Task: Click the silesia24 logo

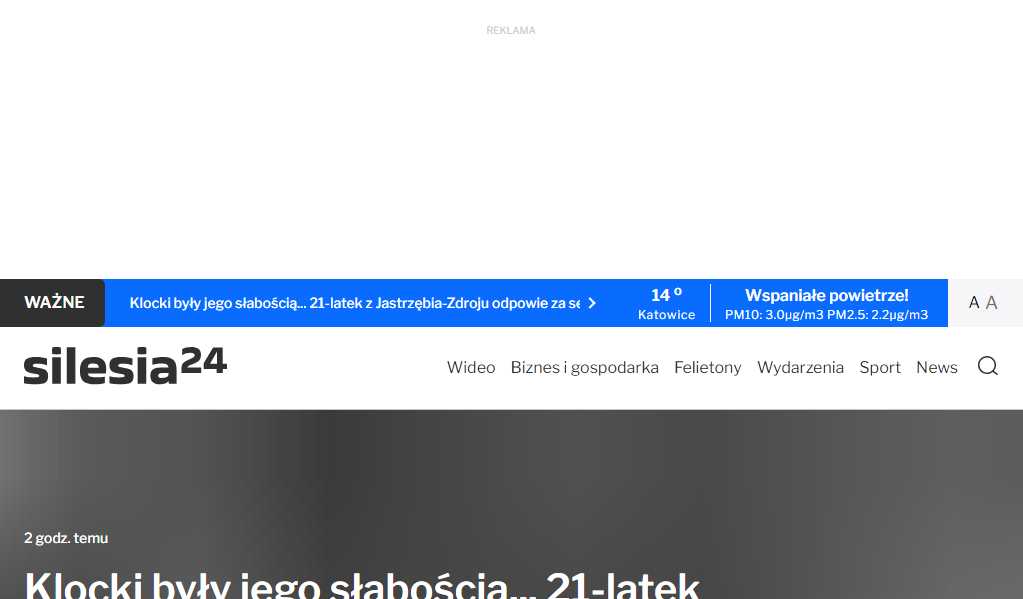Action: [125, 364]
